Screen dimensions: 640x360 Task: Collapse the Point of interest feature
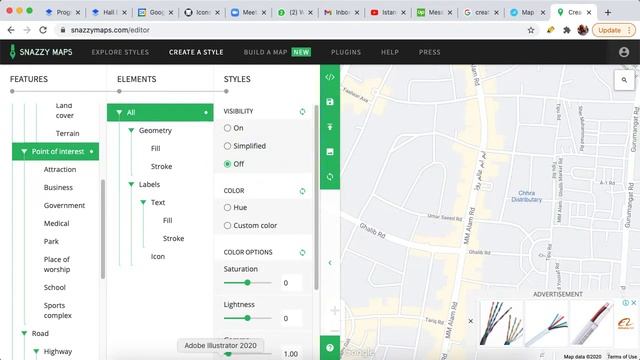24,152
